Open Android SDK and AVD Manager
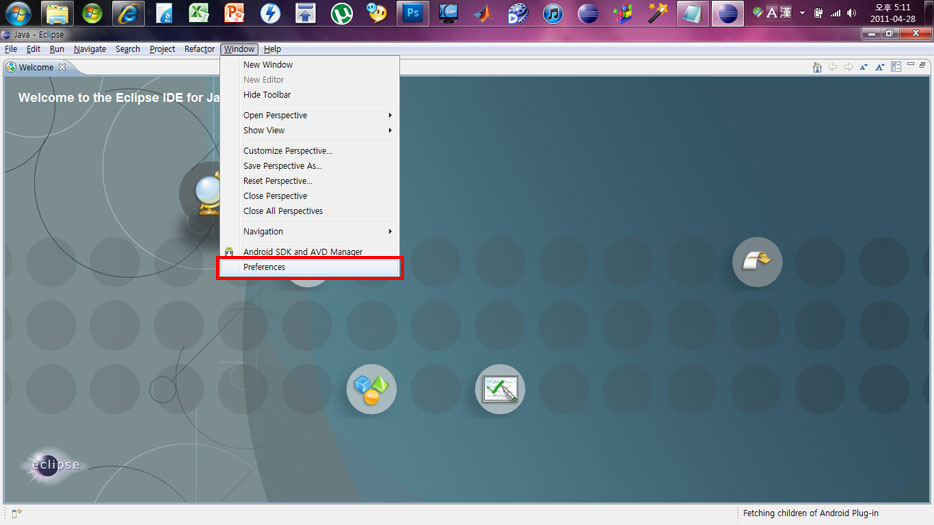The width and height of the screenshot is (934, 525). click(x=310, y=251)
